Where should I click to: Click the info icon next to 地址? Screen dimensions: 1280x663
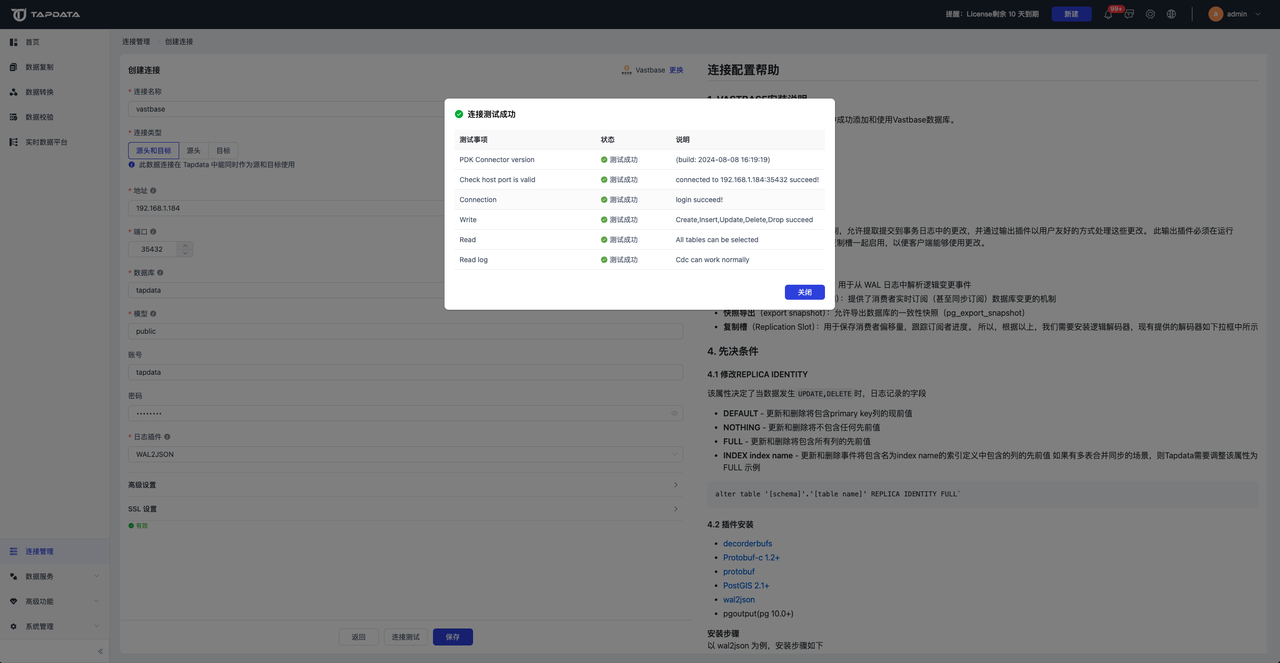click(x=153, y=190)
